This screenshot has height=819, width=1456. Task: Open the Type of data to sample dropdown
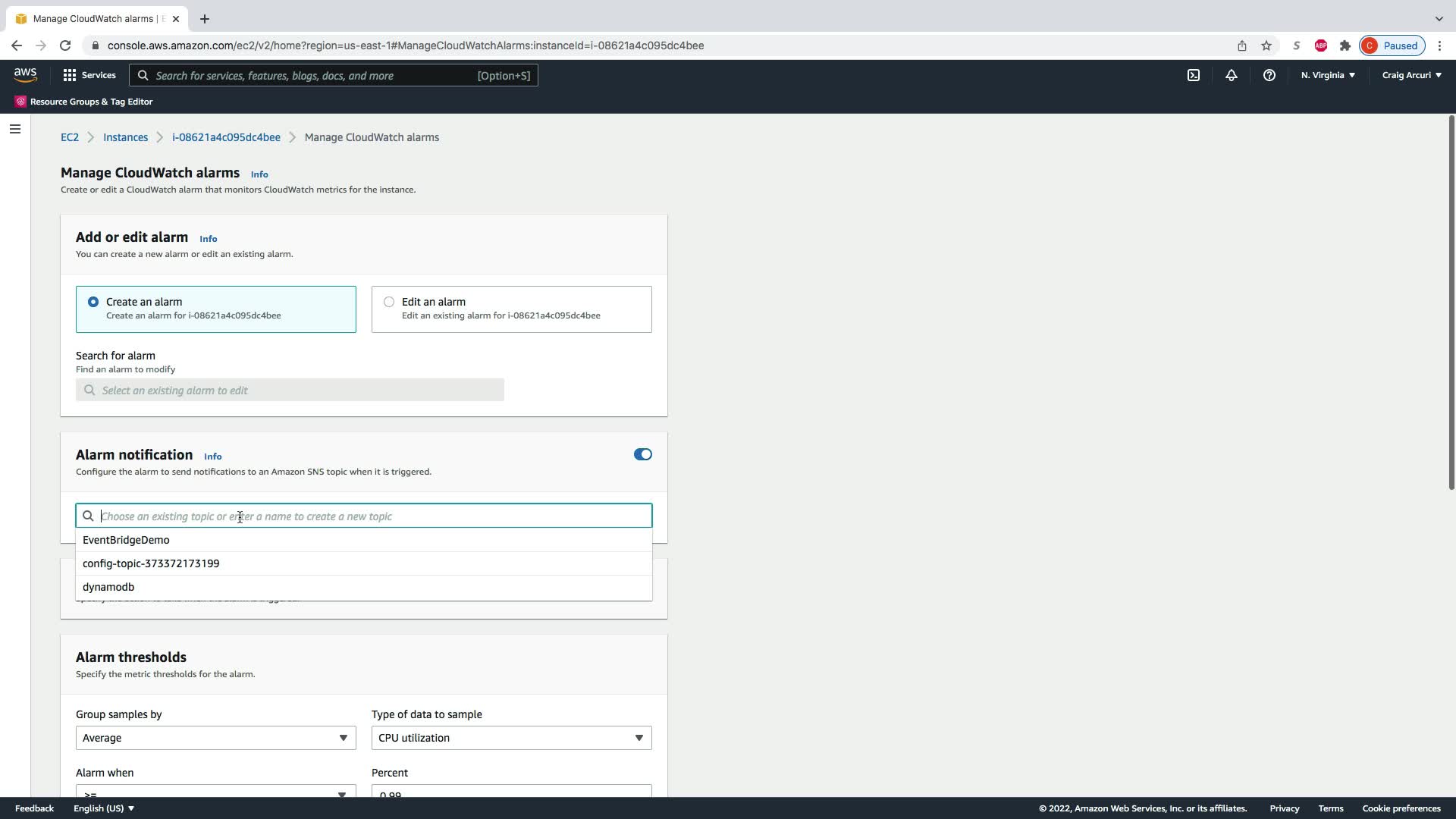pyautogui.click(x=511, y=738)
